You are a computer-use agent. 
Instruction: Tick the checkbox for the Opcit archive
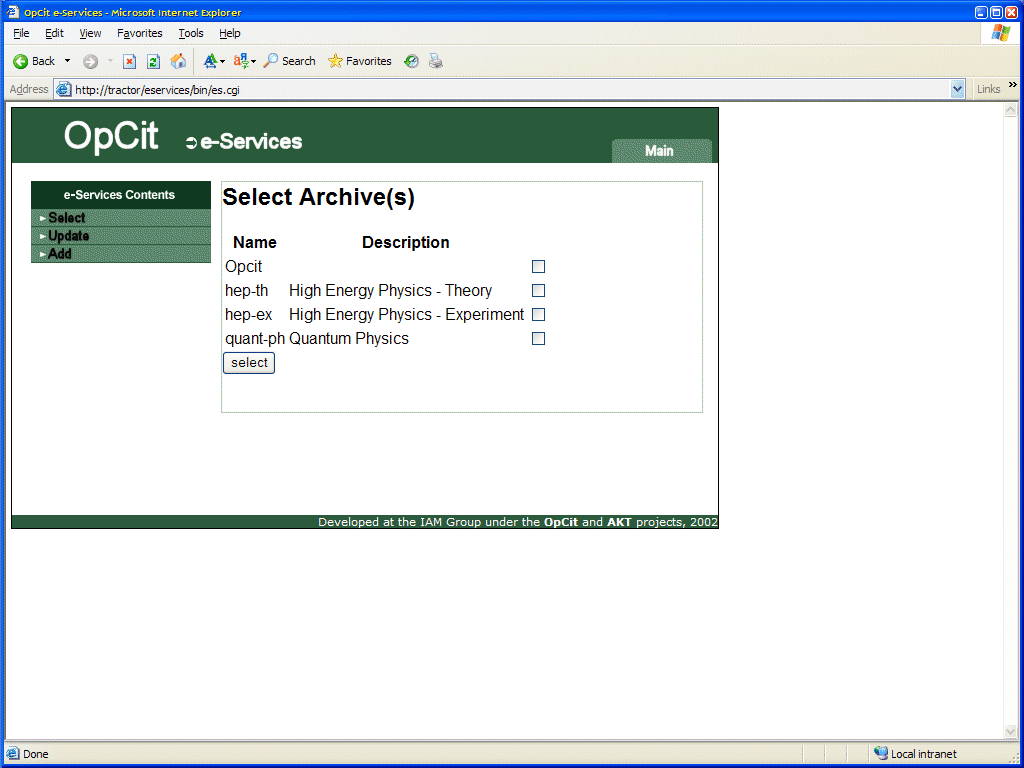pos(538,266)
